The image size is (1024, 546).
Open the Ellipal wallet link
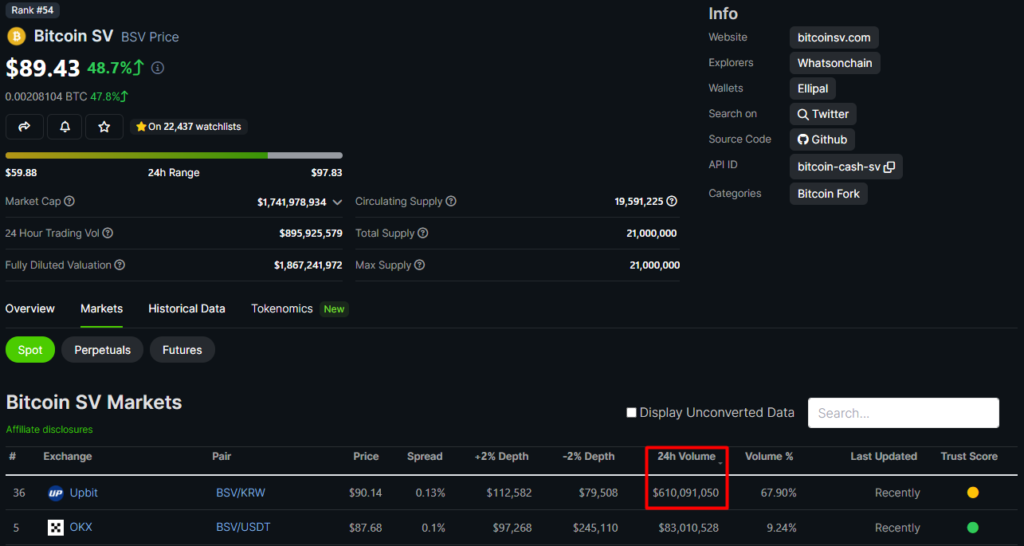tap(812, 88)
